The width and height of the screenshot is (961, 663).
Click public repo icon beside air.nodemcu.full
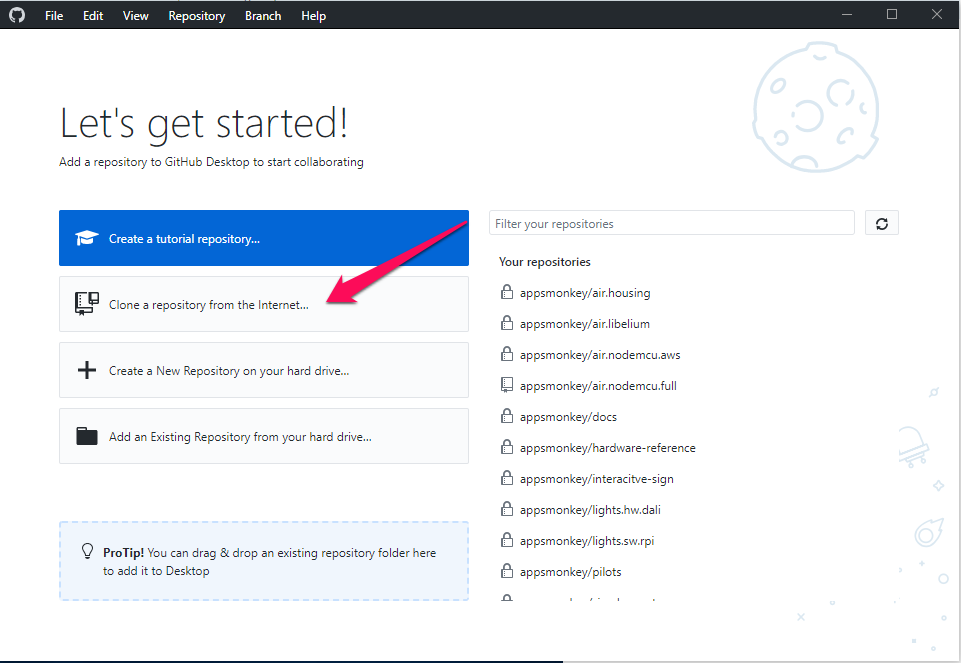pos(507,385)
